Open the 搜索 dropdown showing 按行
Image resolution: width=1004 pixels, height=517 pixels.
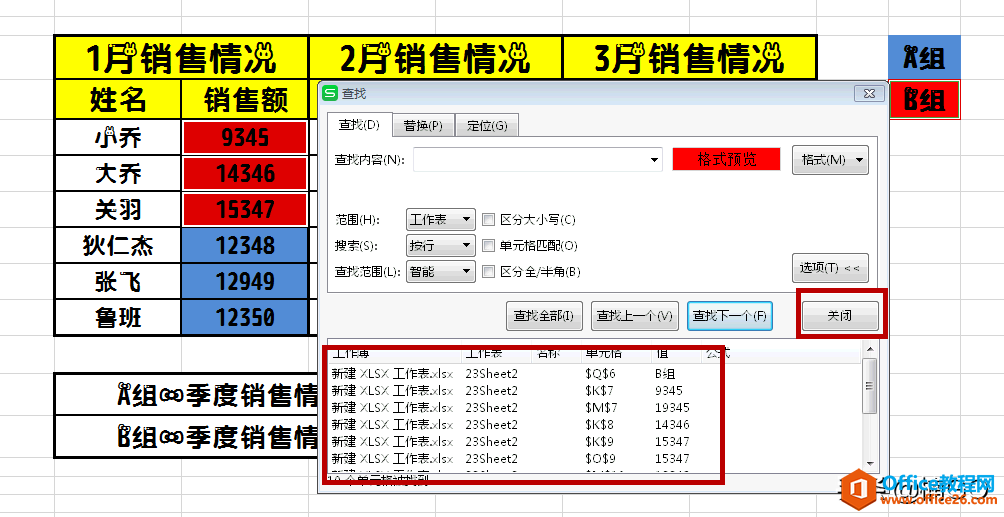[x=441, y=245]
